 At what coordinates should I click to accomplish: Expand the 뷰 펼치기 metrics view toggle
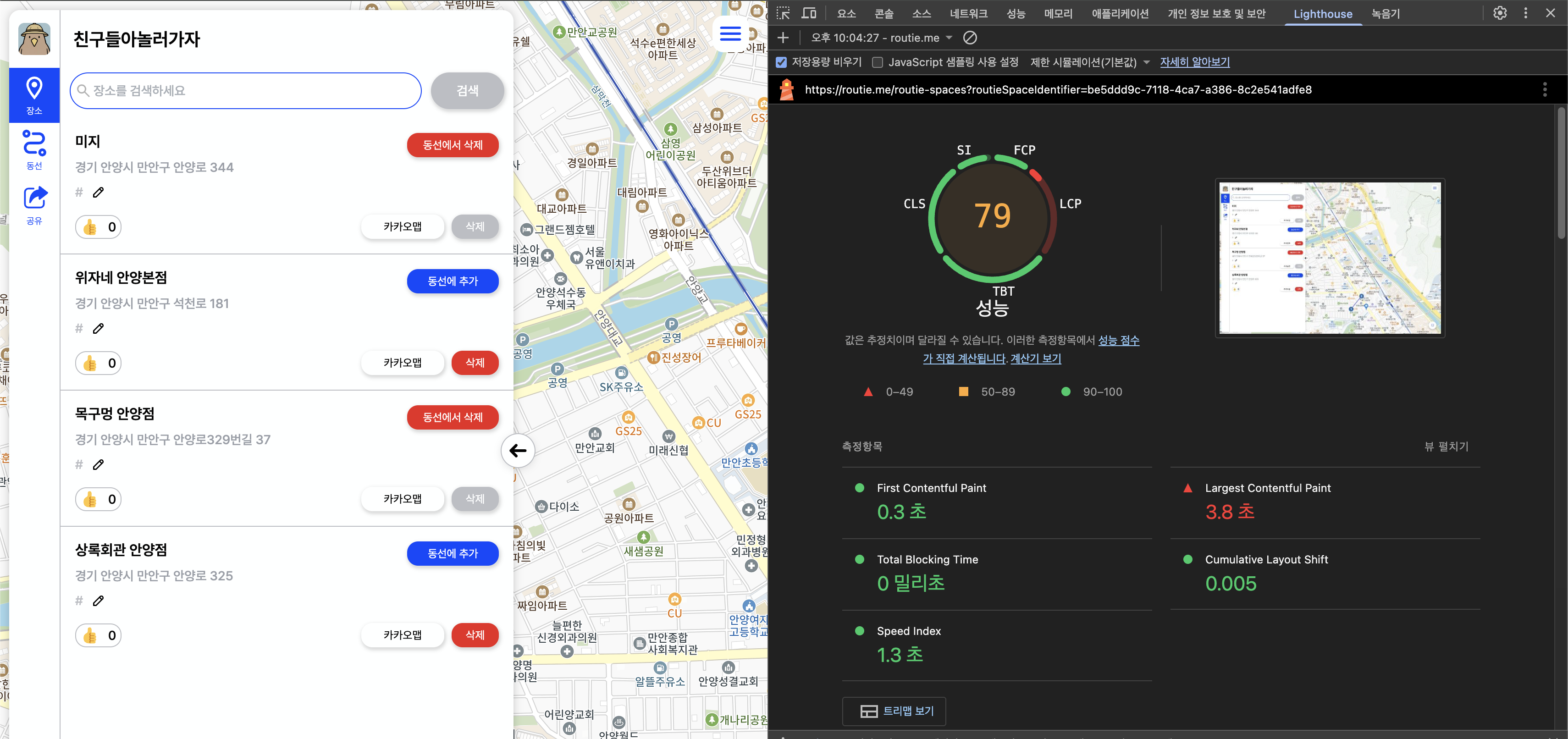pos(1446,446)
